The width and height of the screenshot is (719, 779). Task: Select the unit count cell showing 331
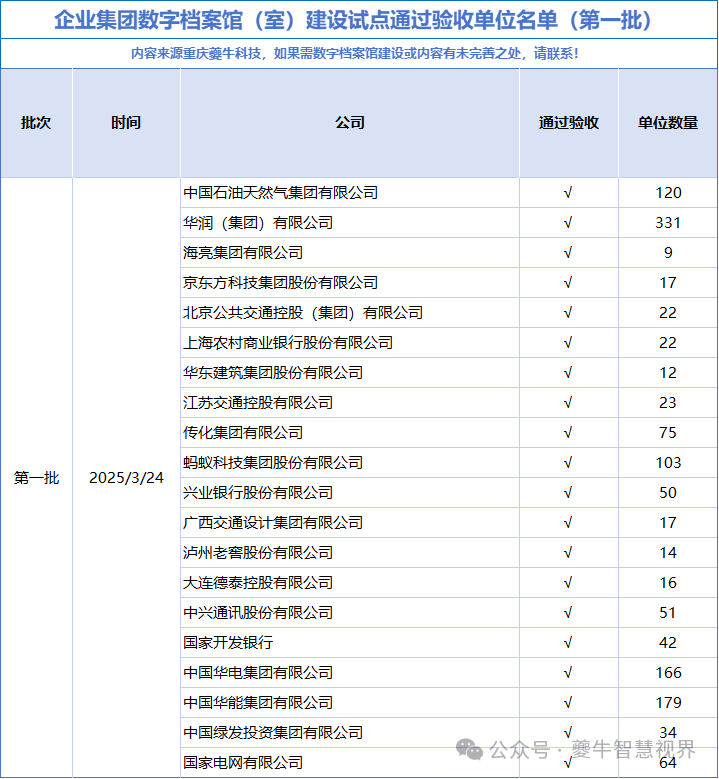click(x=668, y=223)
